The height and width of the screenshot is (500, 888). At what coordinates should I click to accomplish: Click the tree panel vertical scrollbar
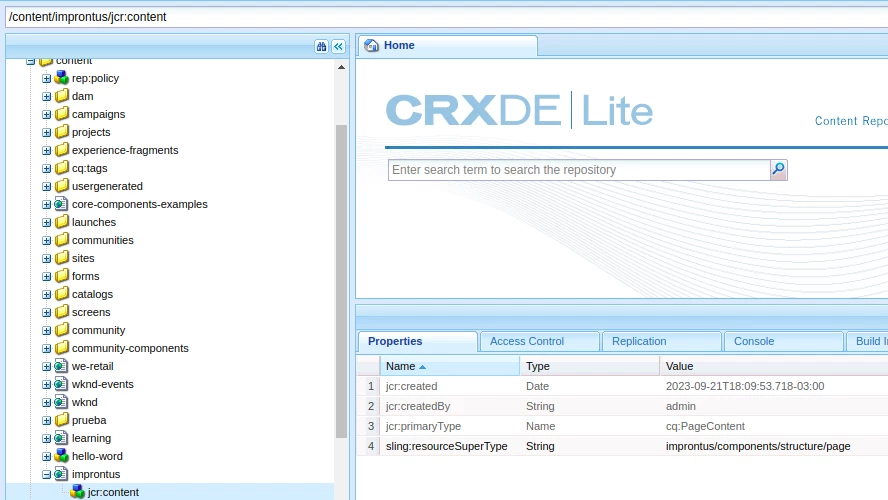click(x=341, y=281)
